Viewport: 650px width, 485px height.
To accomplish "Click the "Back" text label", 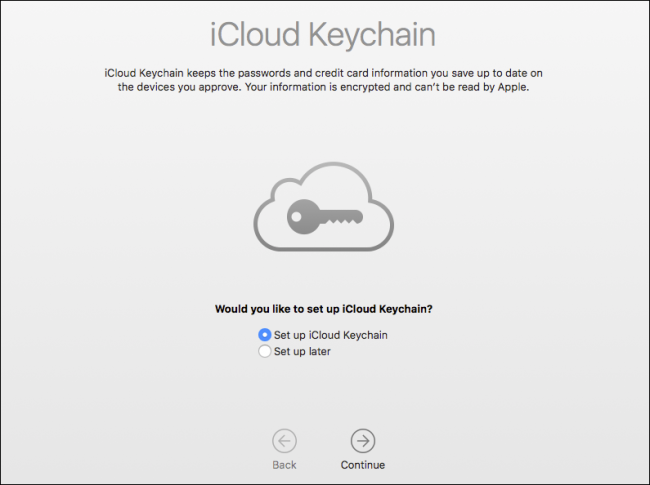I will pyautogui.click(x=284, y=465).
